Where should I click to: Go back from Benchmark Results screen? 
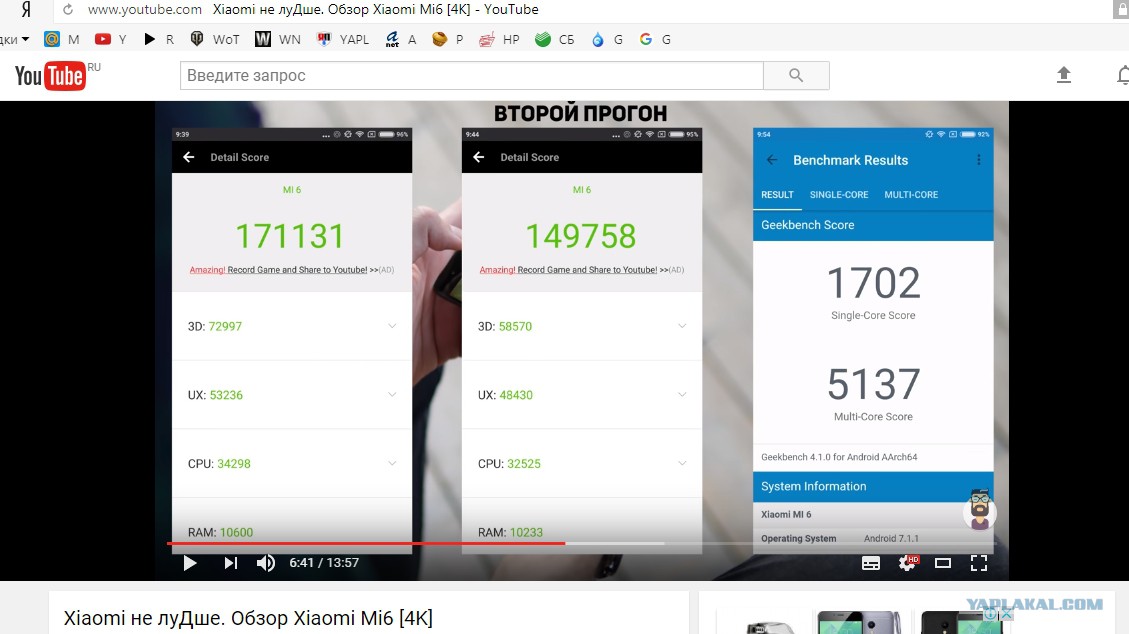click(772, 160)
